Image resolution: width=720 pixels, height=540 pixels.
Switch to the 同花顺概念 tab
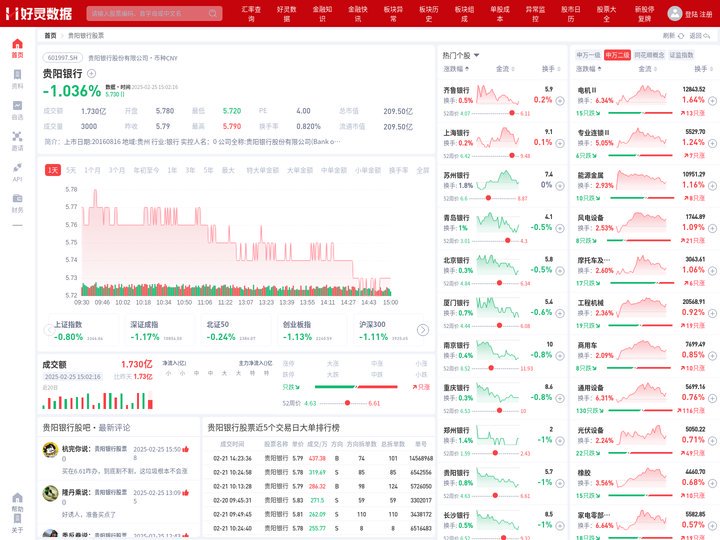tap(649, 55)
